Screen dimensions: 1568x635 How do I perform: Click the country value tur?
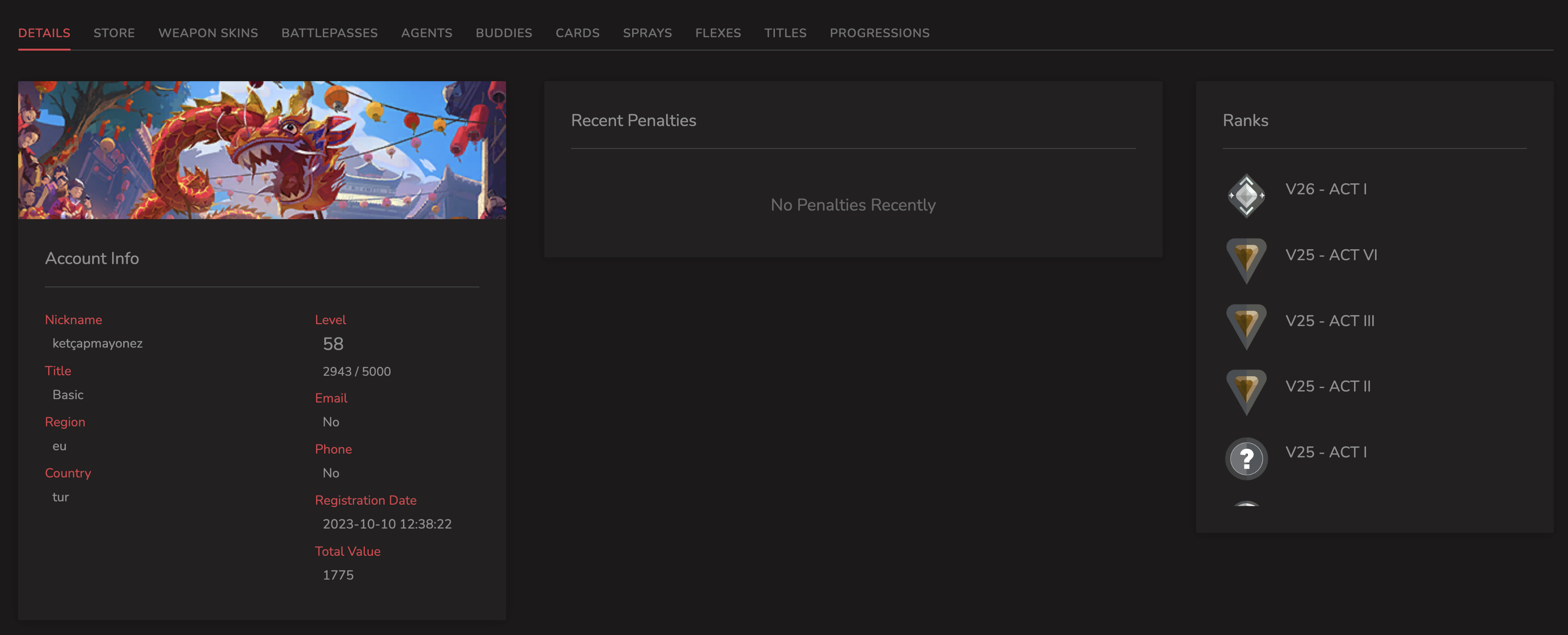click(x=60, y=497)
